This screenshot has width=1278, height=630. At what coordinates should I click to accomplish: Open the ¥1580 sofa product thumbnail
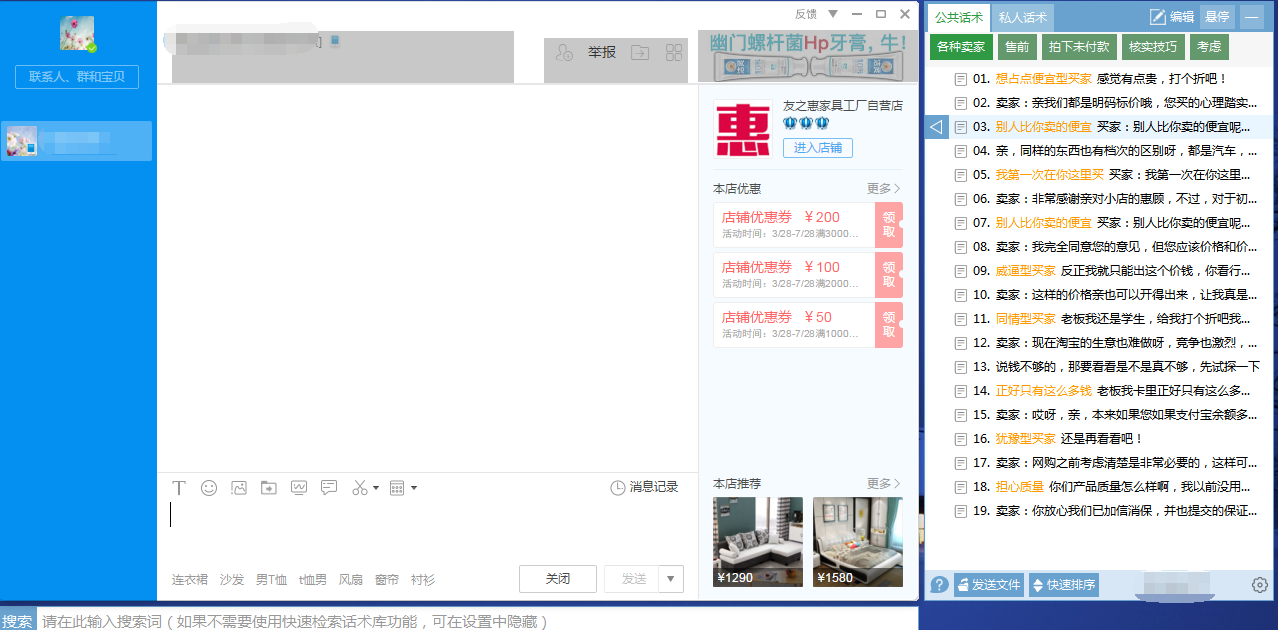point(858,541)
